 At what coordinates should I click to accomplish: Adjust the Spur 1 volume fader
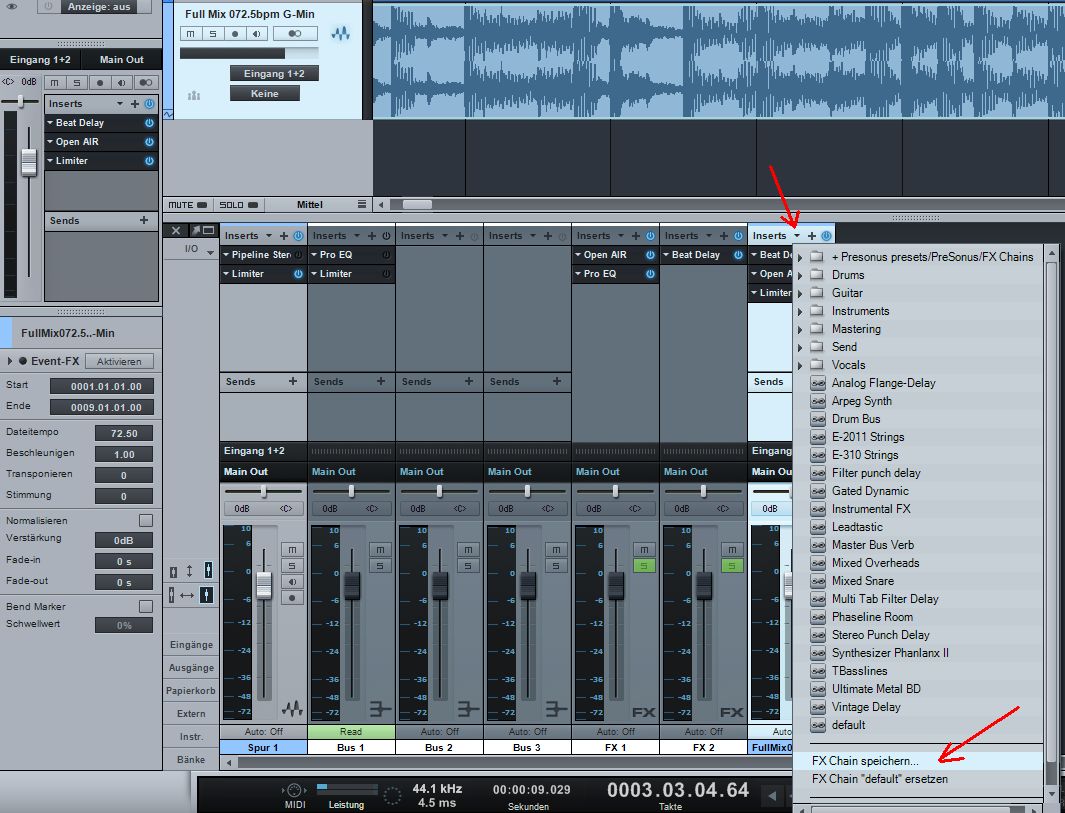264,585
